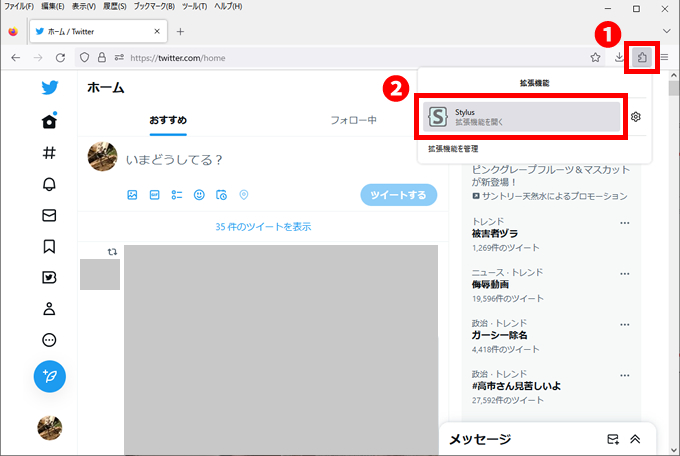Open Explore with the hashtag icon
This screenshot has width=680, height=456.
click(x=49, y=153)
